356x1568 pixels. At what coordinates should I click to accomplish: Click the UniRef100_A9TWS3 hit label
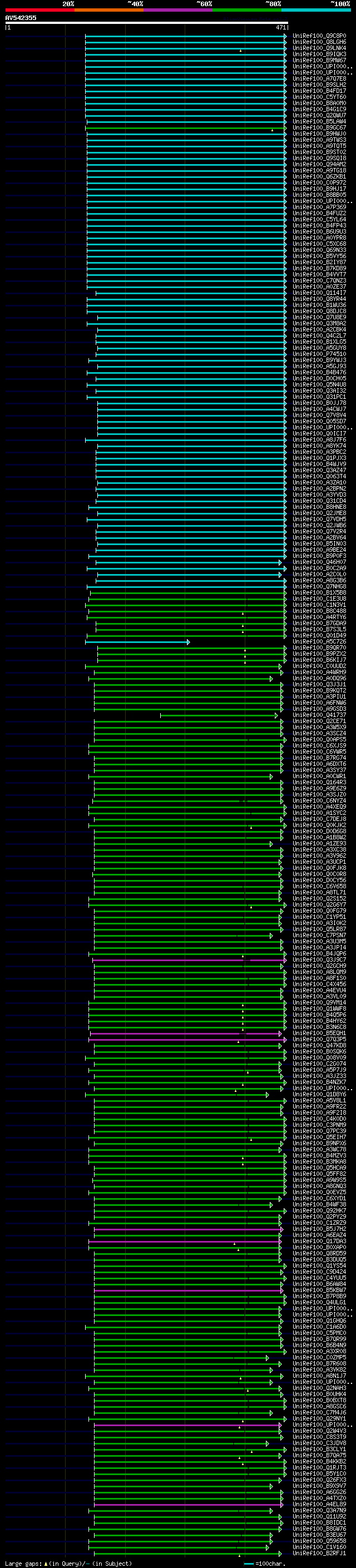click(x=319, y=140)
